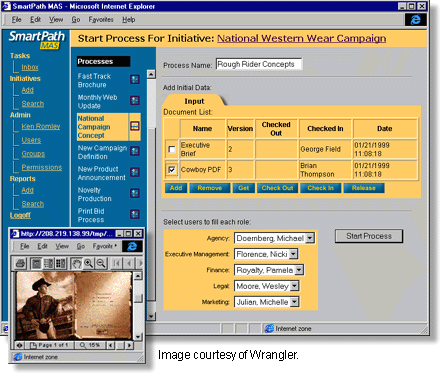This screenshot has width=443, height=375.
Task: Click into the Process Name text field
Action: coord(259,64)
